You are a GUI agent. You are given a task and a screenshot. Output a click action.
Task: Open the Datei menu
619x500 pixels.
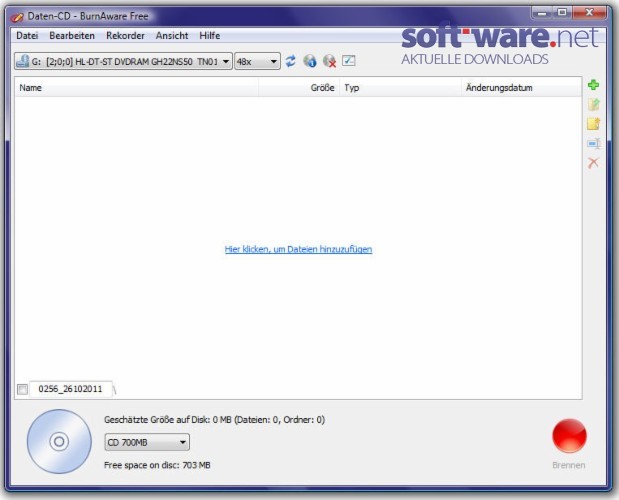pyautogui.click(x=27, y=36)
